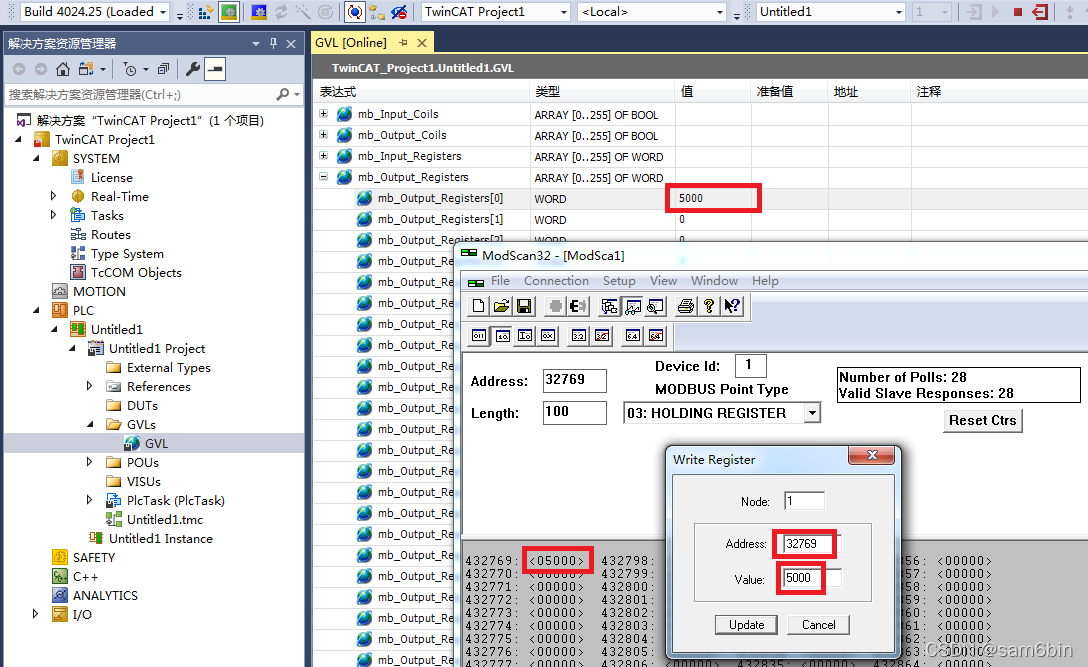This screenshot has width=1088, height=667.
Task: Select the Routes tree item
Action: [110, 235]
